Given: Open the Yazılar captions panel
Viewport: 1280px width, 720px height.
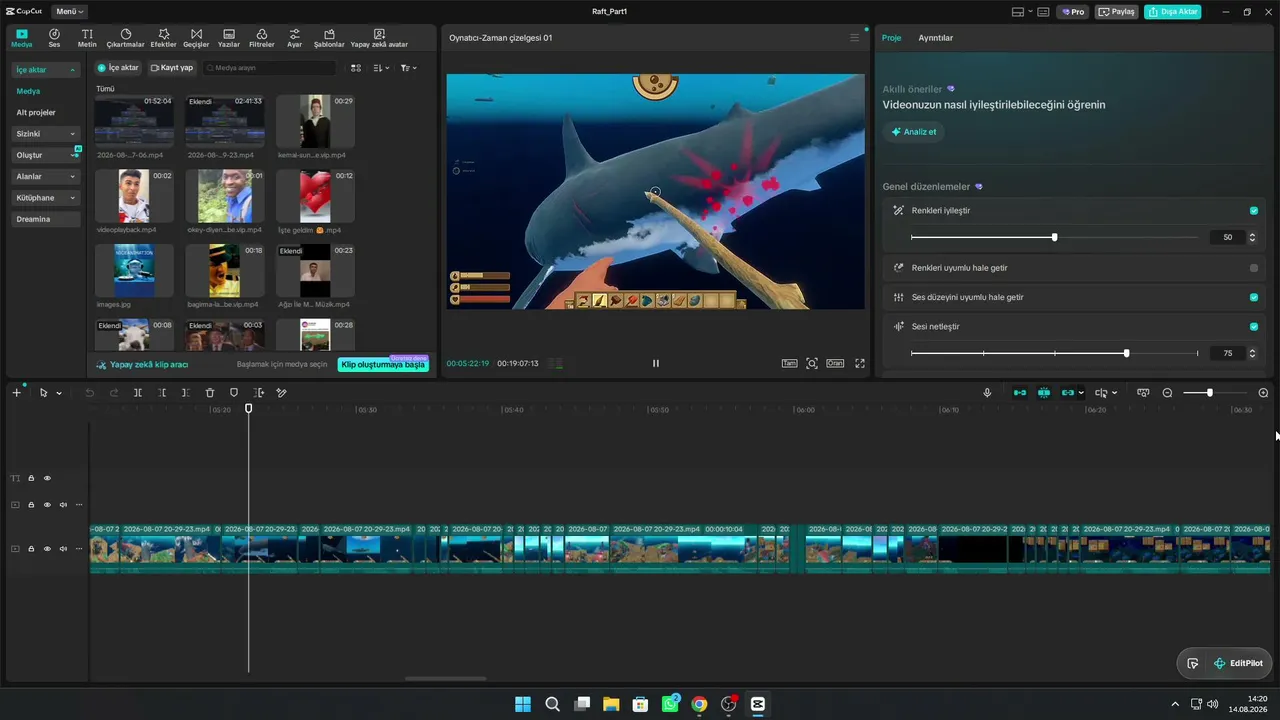Looking at the screenshot, I should point(229,38).
